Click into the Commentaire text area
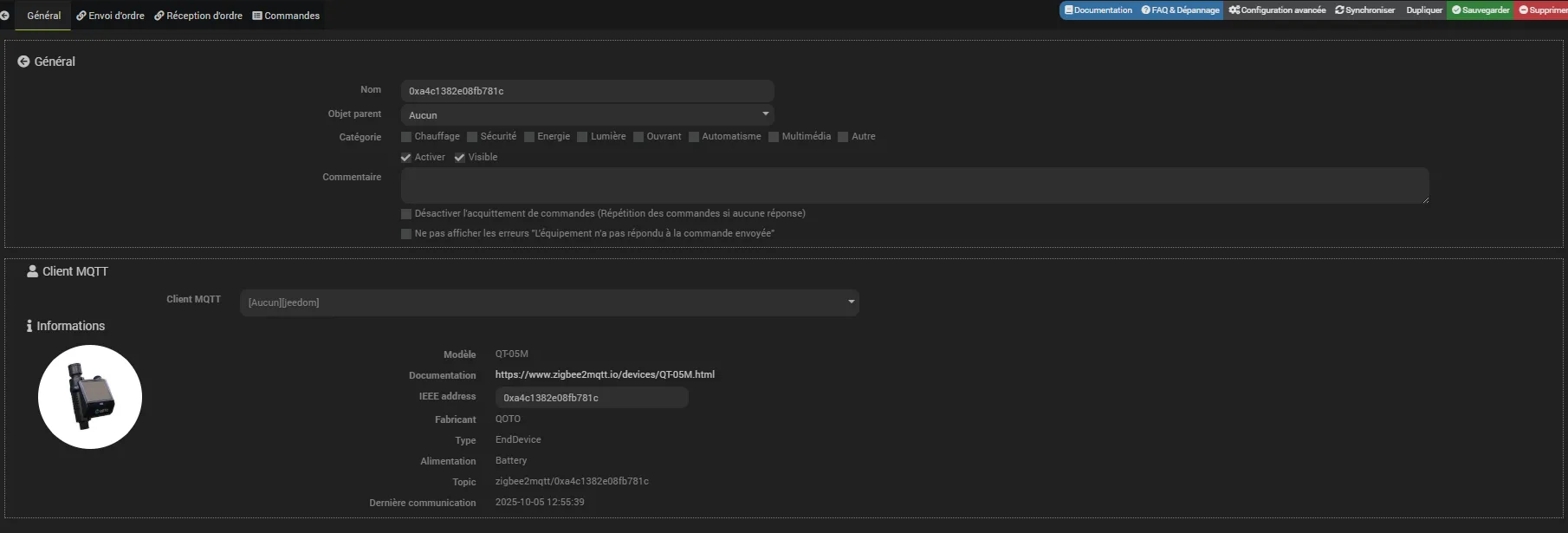 point(914,185)
